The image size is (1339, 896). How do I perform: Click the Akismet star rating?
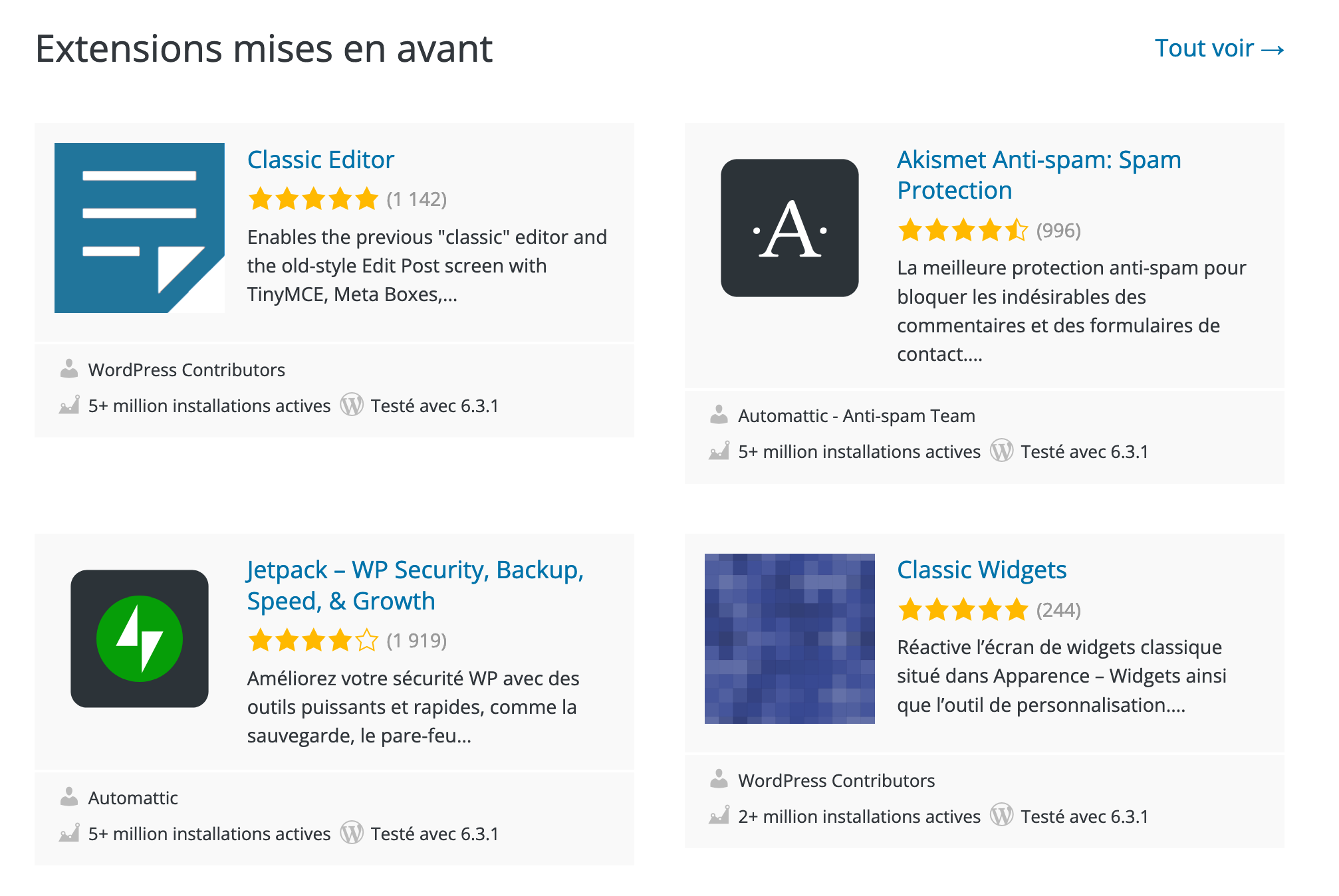pos(963,230)
